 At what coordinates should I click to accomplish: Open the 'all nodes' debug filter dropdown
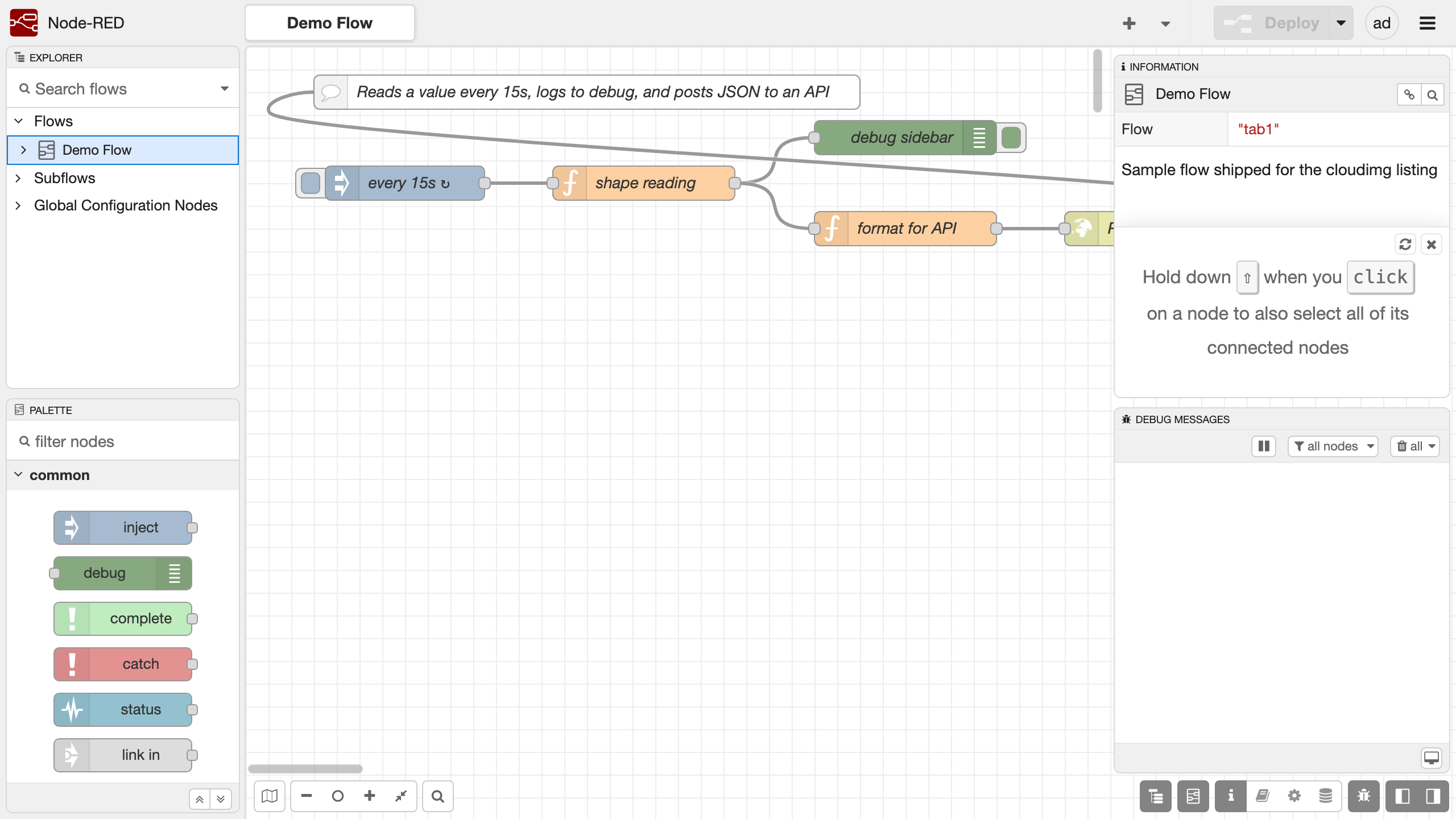pos(1333,446)
